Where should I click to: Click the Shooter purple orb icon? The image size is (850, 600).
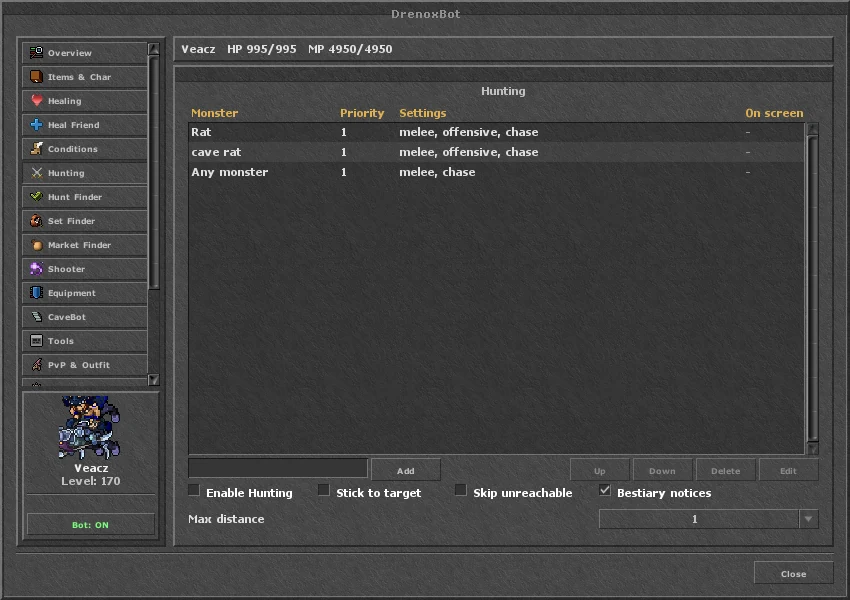click(36, 268)
